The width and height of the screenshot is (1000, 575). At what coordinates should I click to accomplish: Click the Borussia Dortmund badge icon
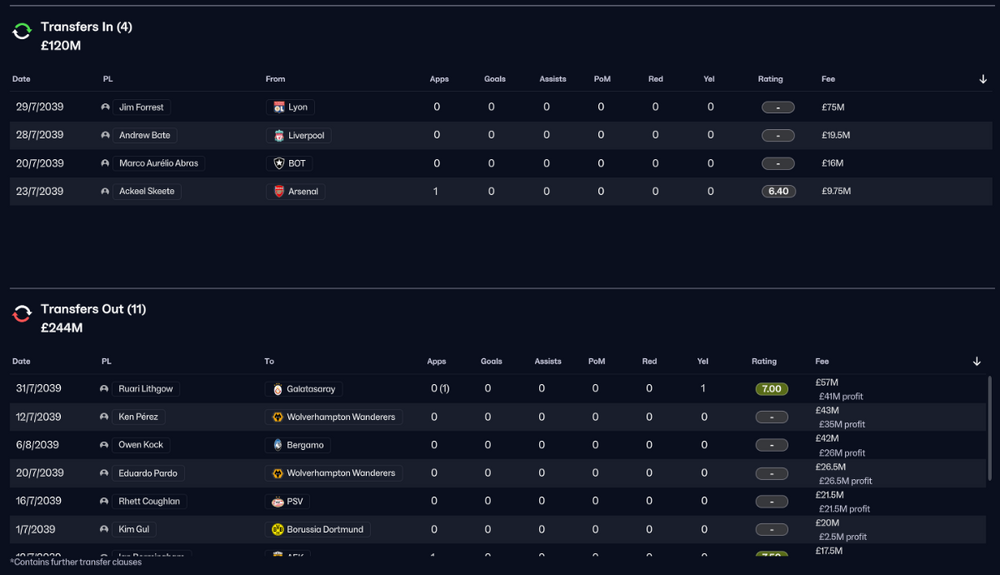[x=277, y=529]
